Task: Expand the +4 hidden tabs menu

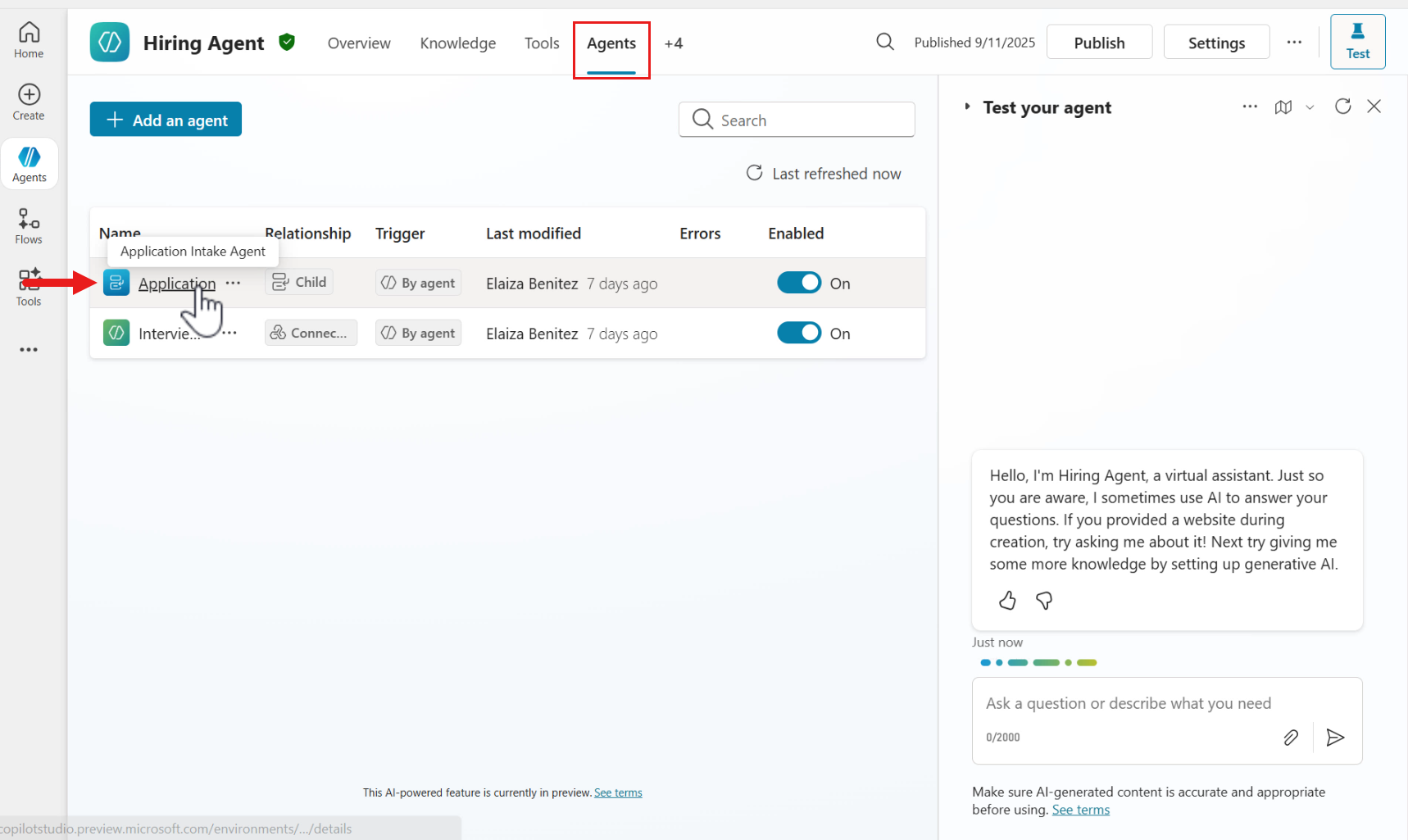Action: point(673,43)
